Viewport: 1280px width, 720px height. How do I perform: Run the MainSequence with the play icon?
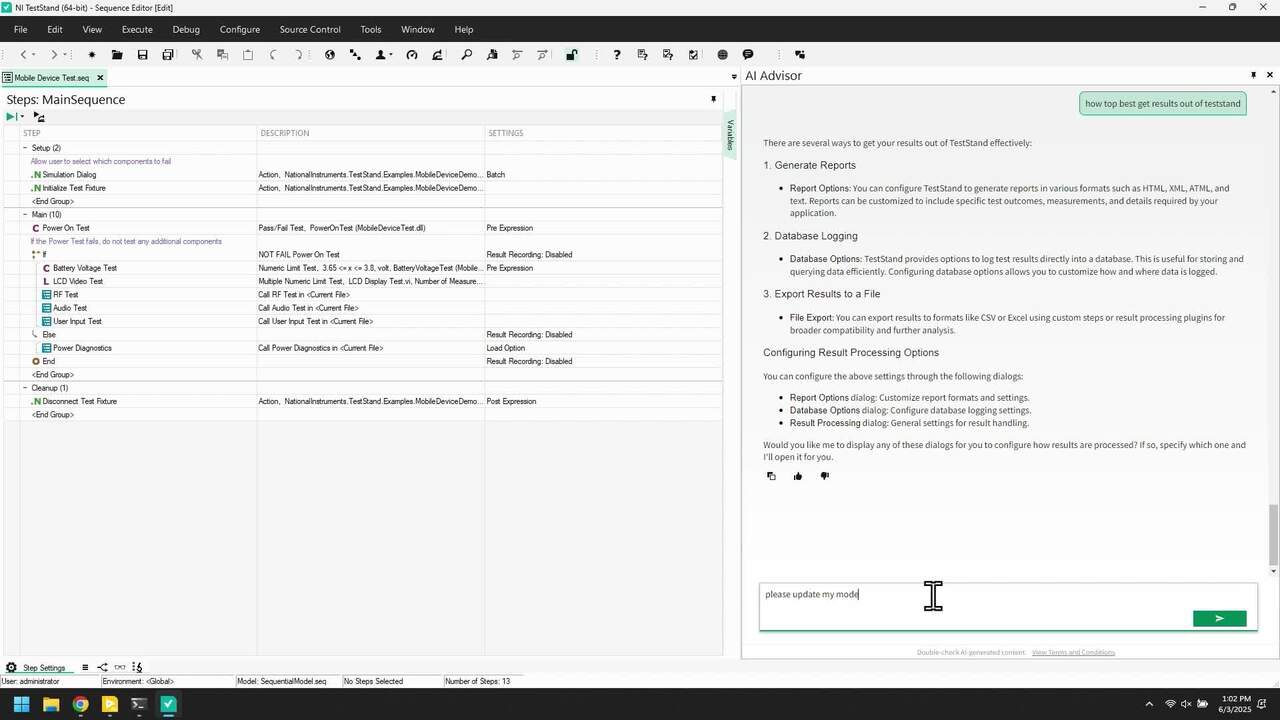pos(11,117)
